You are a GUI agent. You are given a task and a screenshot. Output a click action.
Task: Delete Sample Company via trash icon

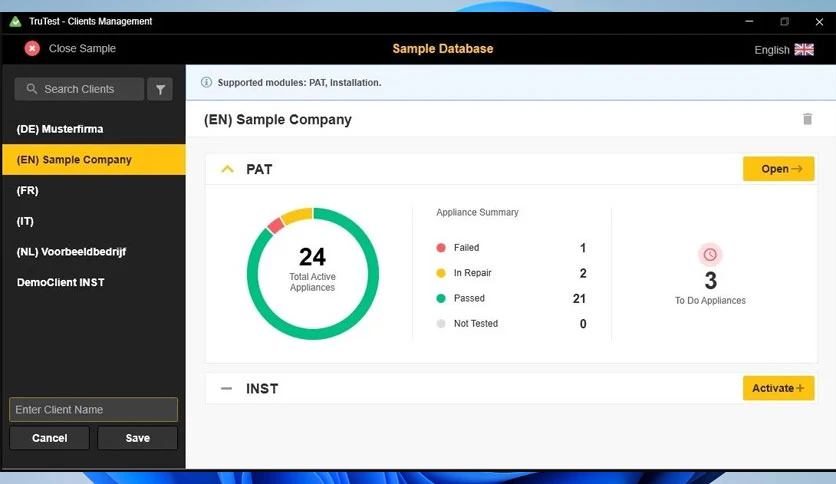(807, 119)
